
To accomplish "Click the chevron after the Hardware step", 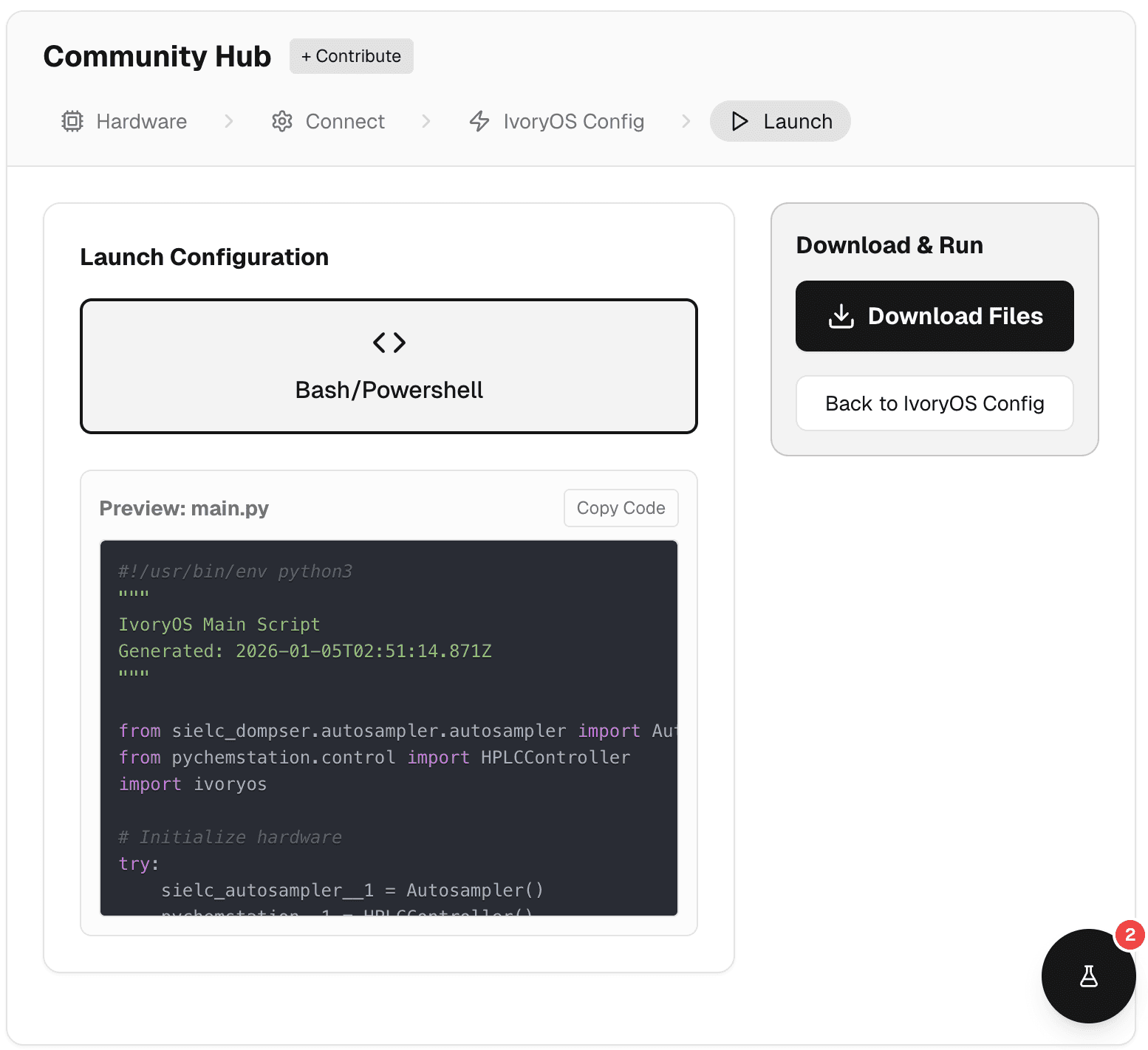I will click(x=229, y=121).
